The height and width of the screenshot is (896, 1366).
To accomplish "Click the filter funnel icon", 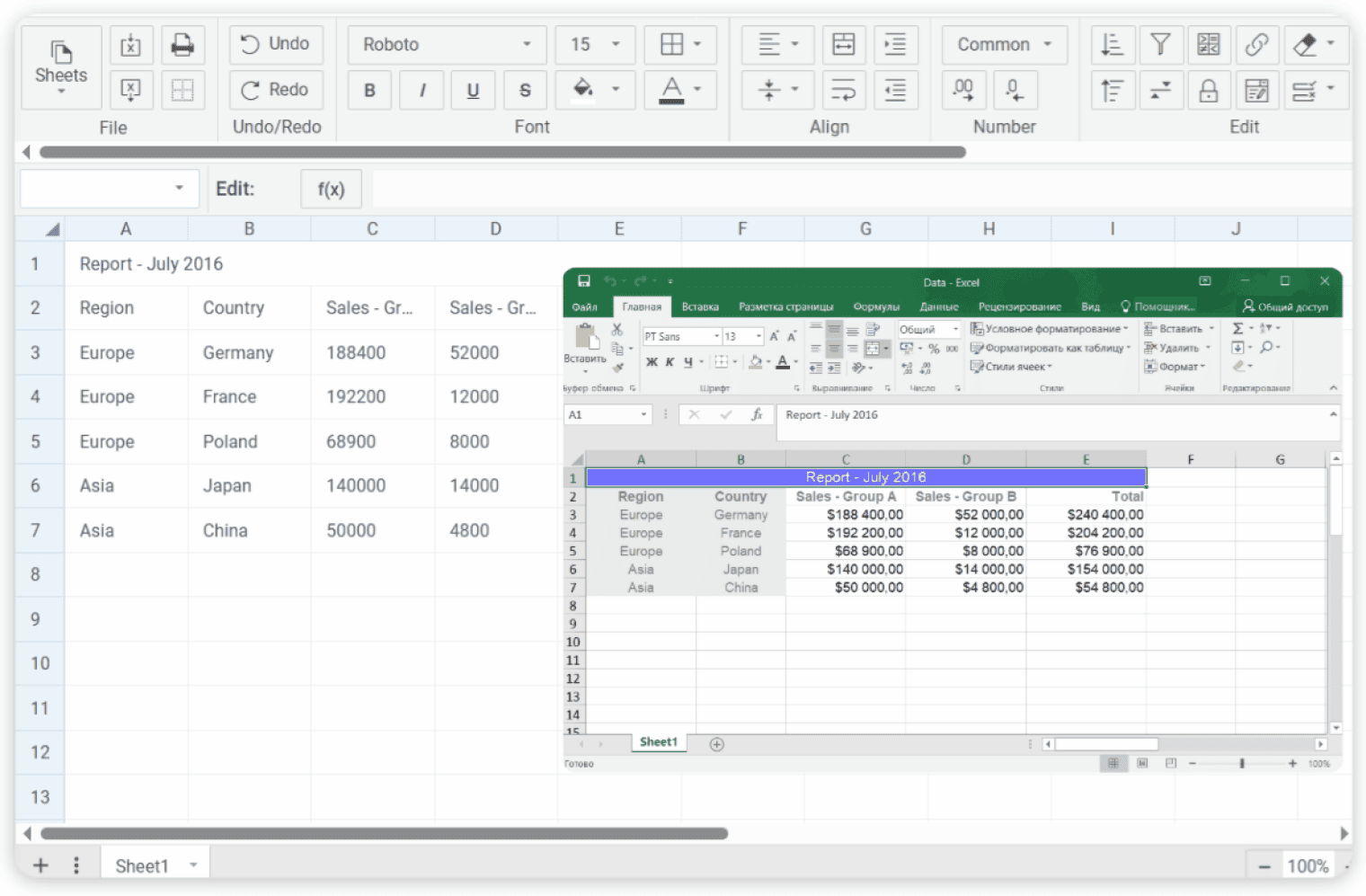I will pos(1160,45).
